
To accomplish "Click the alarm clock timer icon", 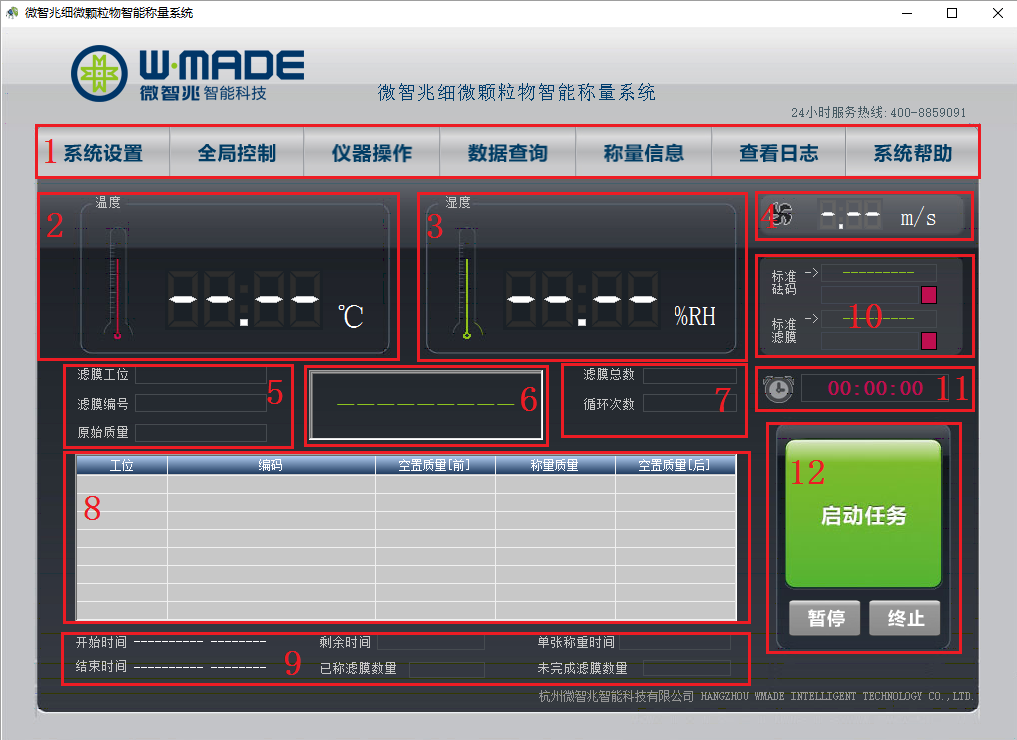I will tap(777, 389).
